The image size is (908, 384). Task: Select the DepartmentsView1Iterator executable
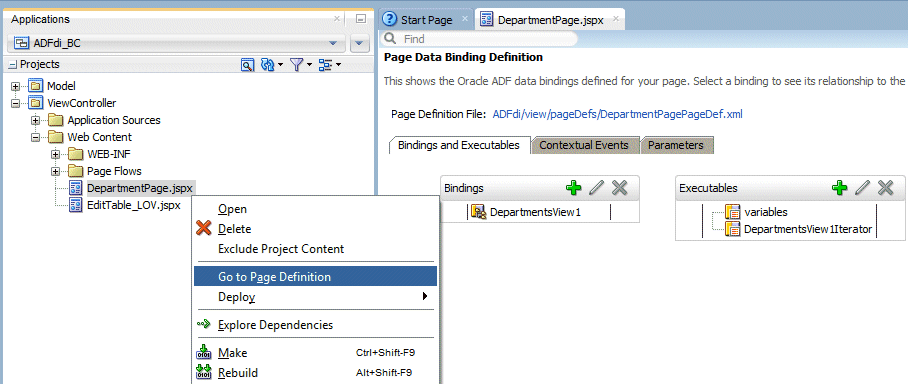[808, 229]
